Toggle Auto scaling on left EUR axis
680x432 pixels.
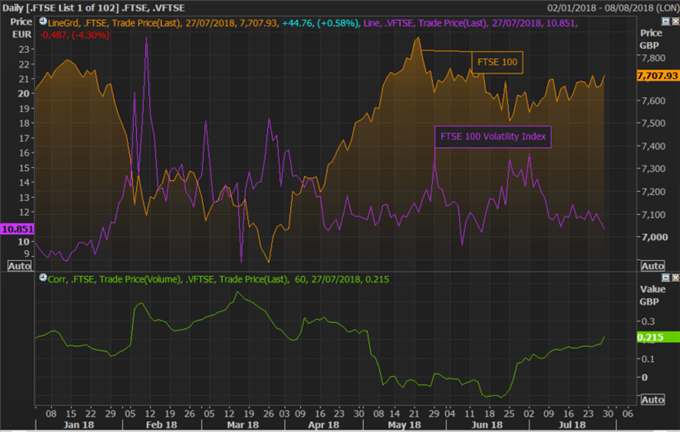(x=20, y=266)
